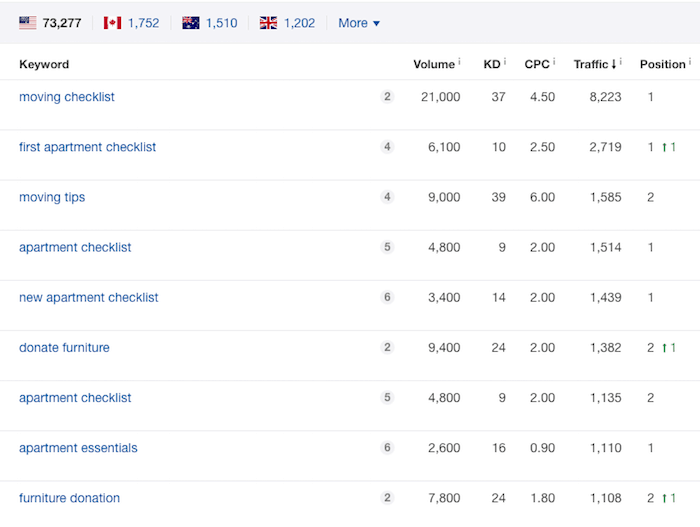Select the Australia flag icon

[x=191, y=23]
